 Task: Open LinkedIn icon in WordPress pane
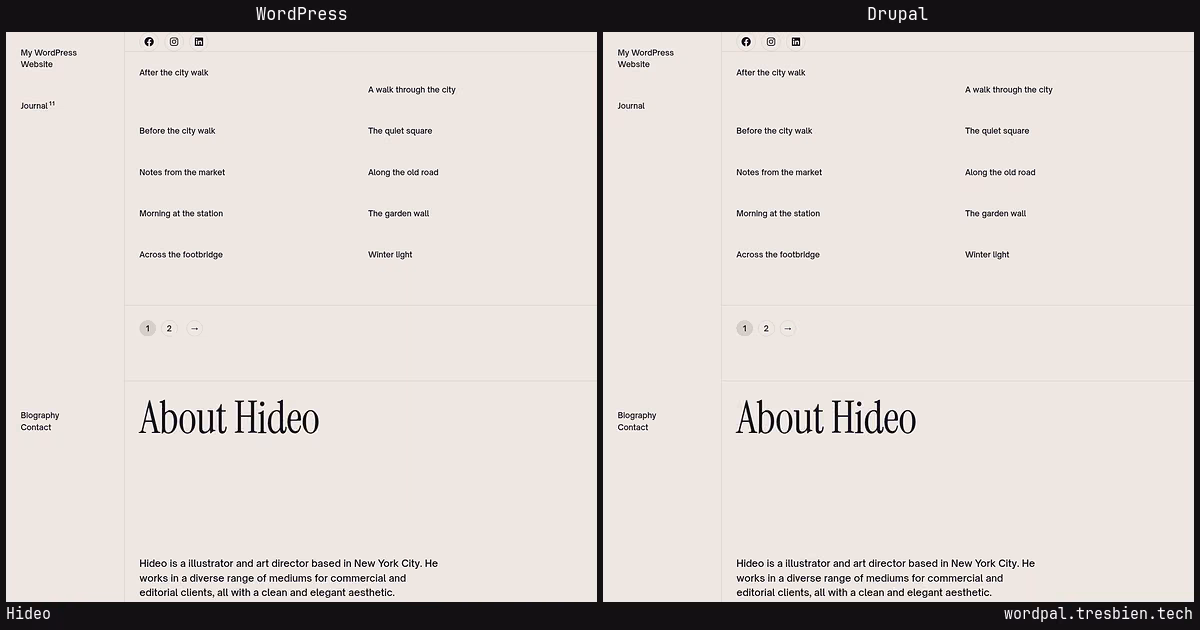pos(199,42)
